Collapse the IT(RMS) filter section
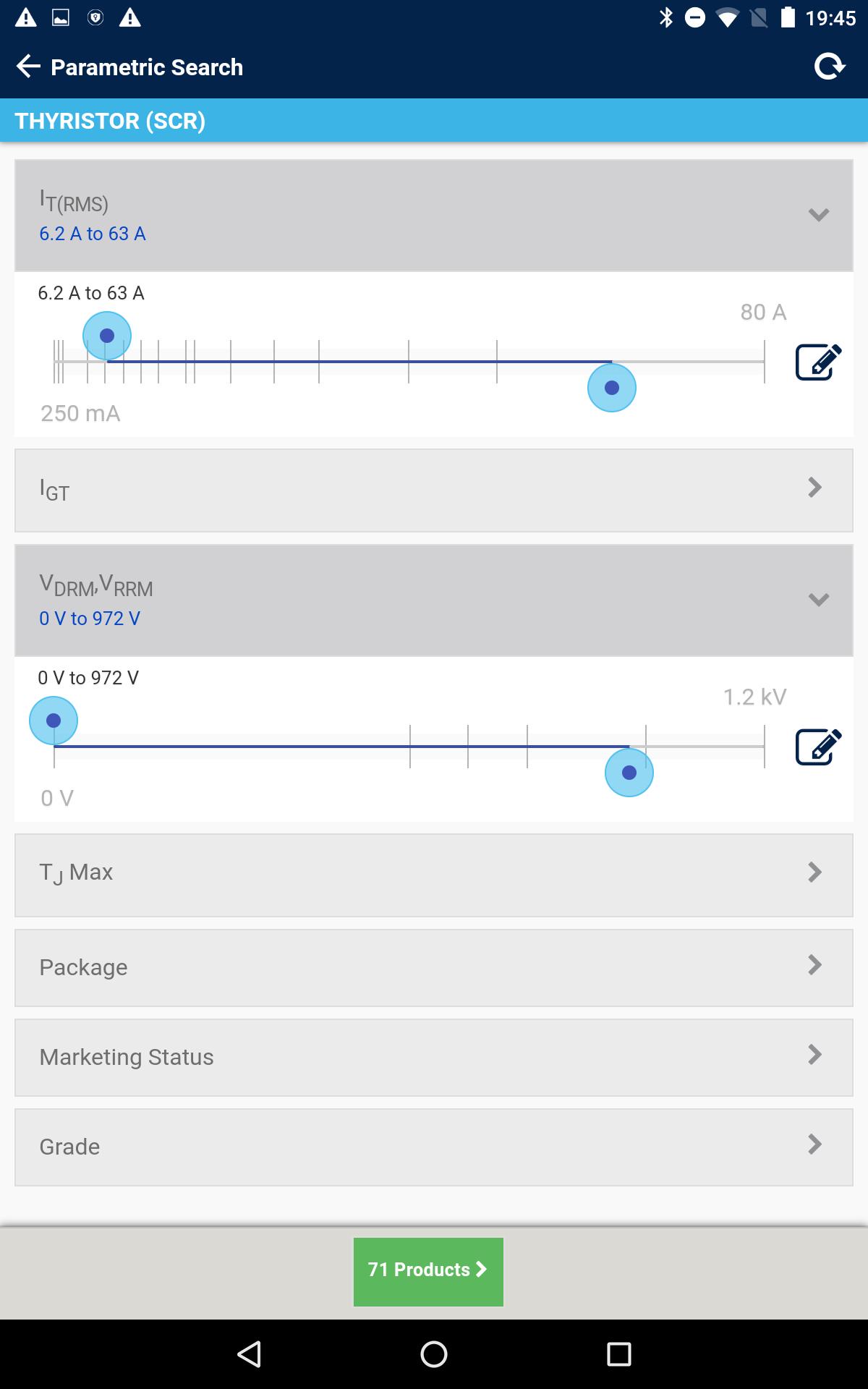The width and height of the screenshot is (868, 1389). (434, 216)
